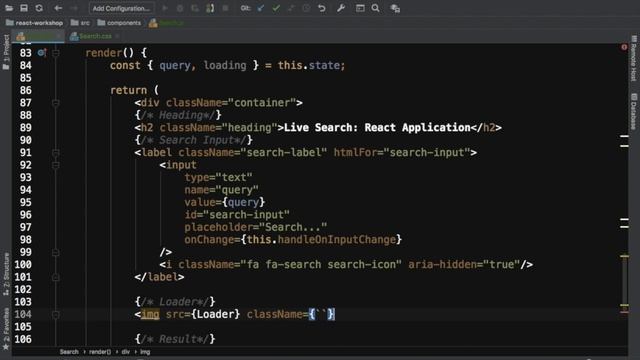This screenshot has height=360, width=640.
Task: Close the Search.css tab
Action: [117, 36]
